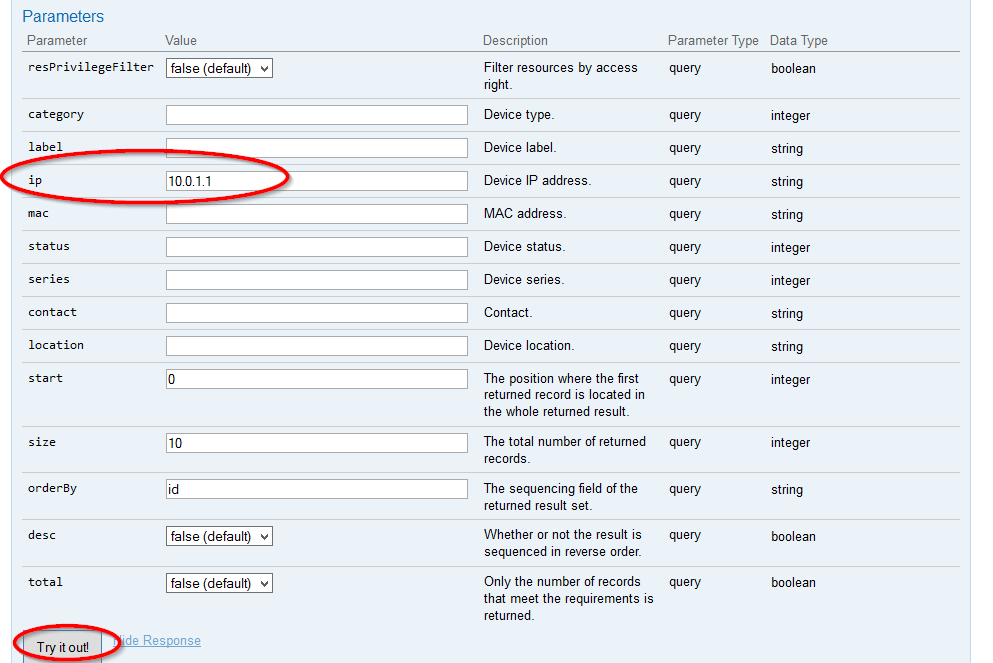Click the Parameters section heading
The image size is (993, 663).
pos(63,17)
